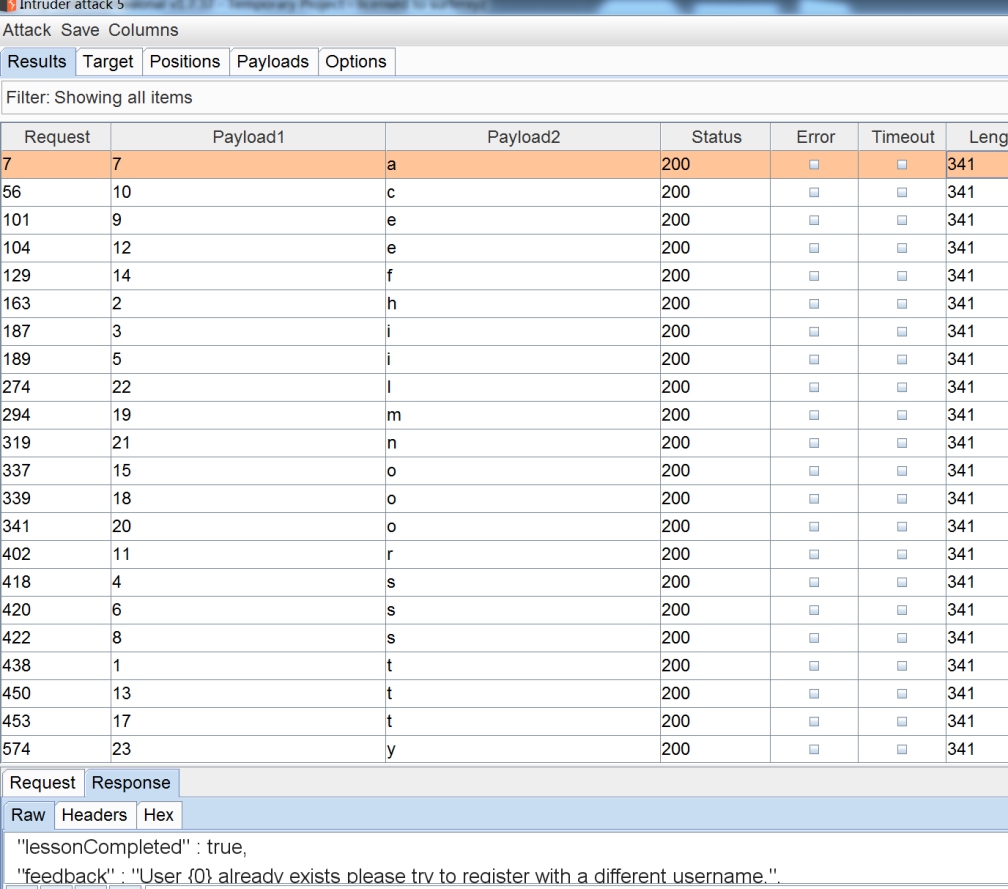Click Payload2 value y in the table
Screen dimensions: 1008x889
point(523,750)
